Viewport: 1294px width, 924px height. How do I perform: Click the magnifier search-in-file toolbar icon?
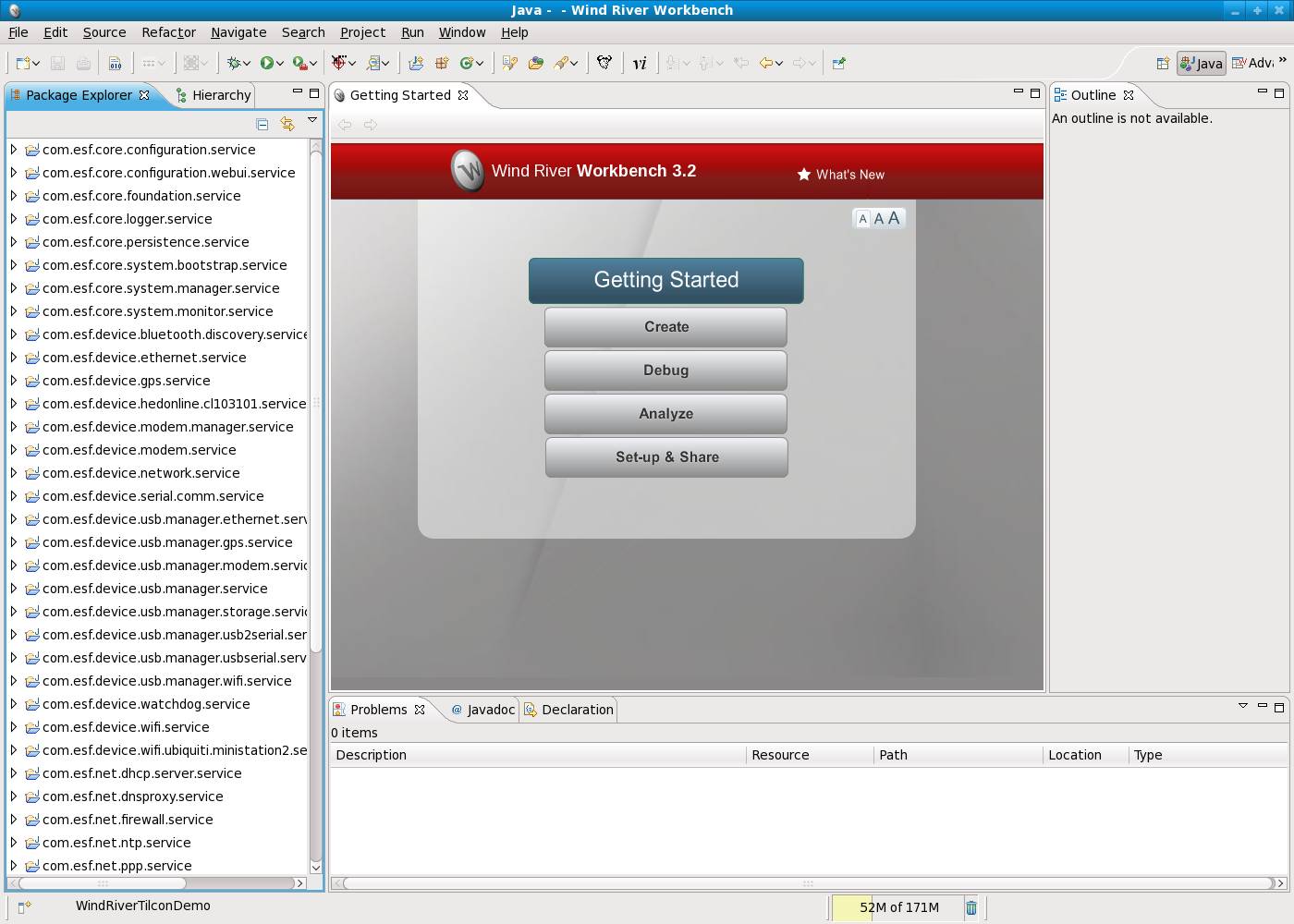374,63
